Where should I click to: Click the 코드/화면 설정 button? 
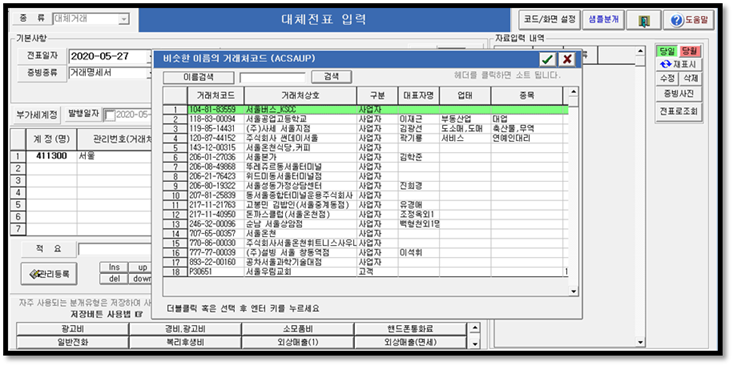coord(549,20)
